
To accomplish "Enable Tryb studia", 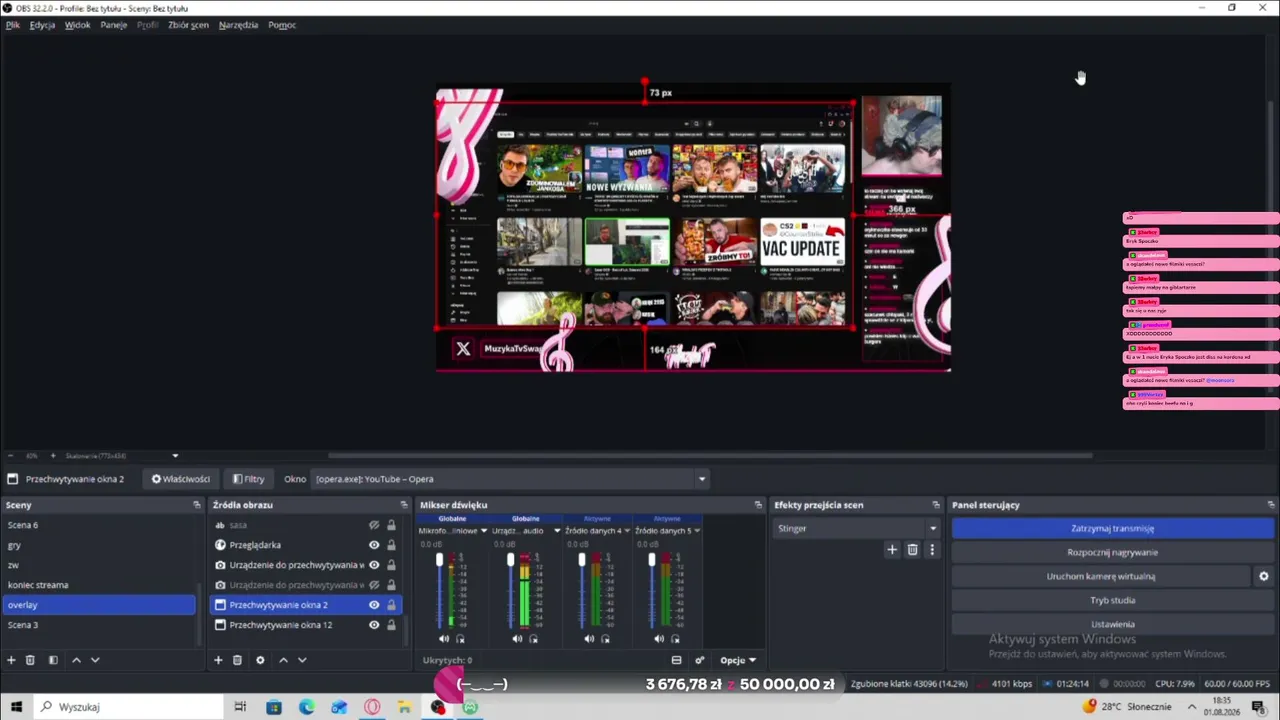I will point(1112,600).
